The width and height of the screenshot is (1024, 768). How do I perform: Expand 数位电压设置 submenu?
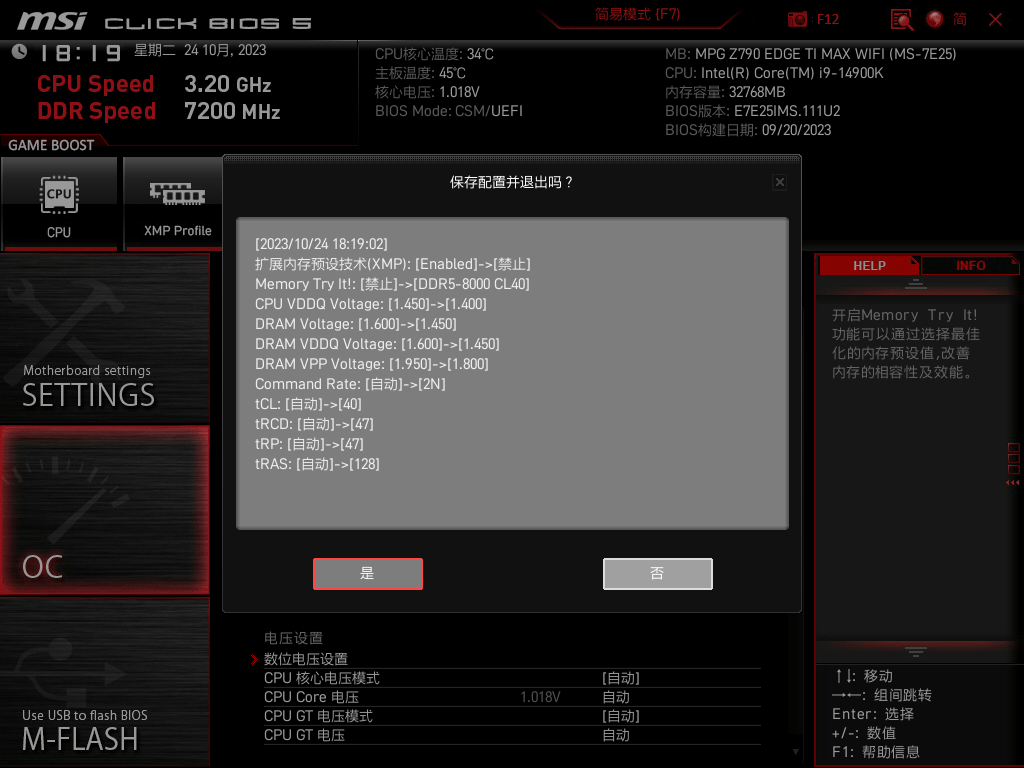[x=306, y=659]
